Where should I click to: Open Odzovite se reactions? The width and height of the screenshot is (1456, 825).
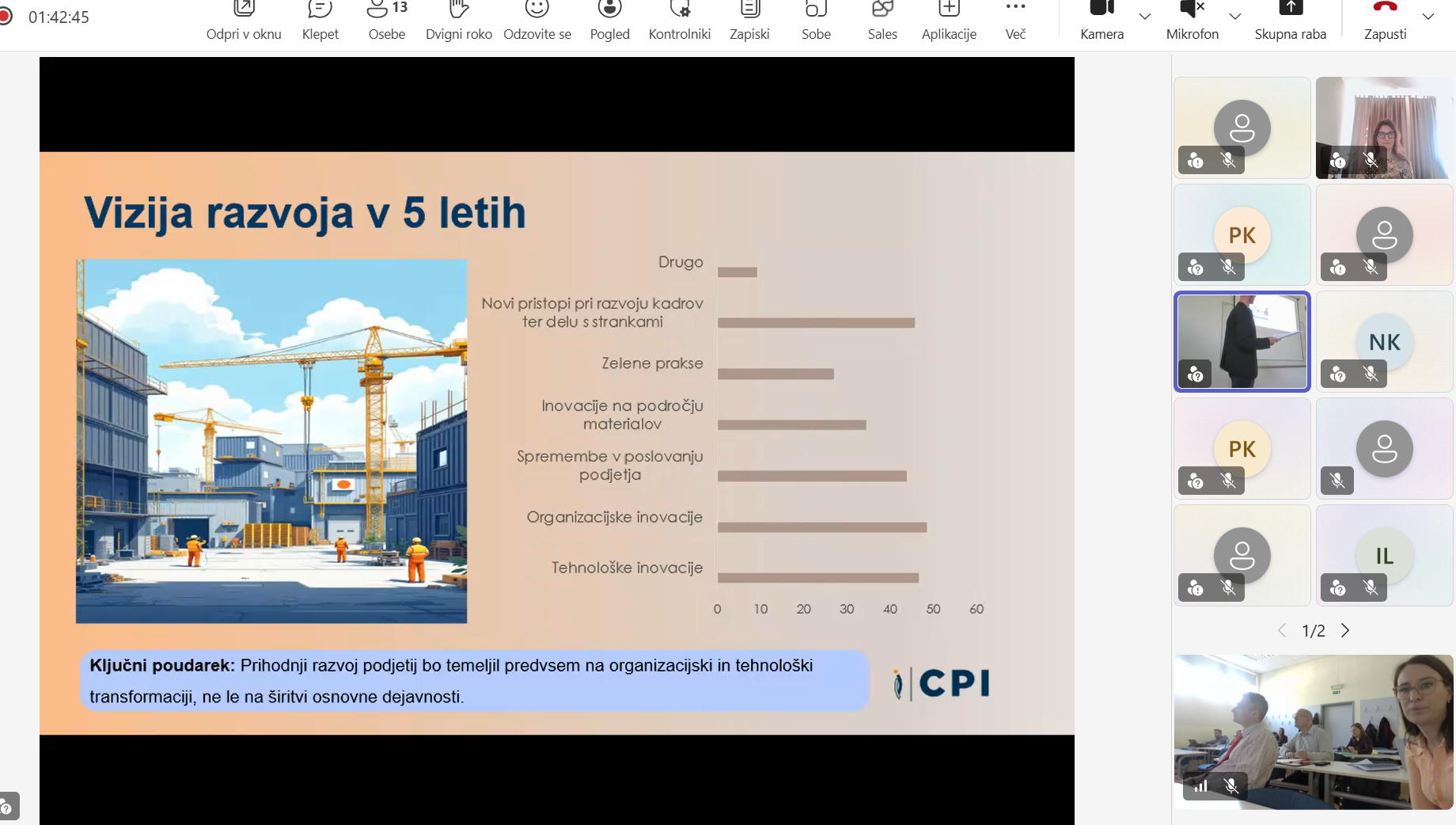click(x=537, y=20)
